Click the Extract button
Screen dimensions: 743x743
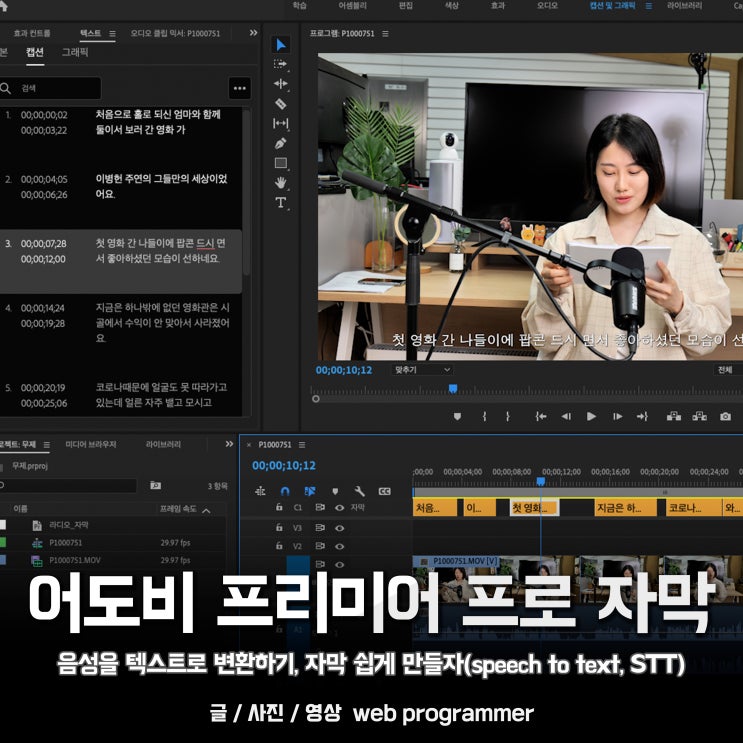click(x=699, y=417)
